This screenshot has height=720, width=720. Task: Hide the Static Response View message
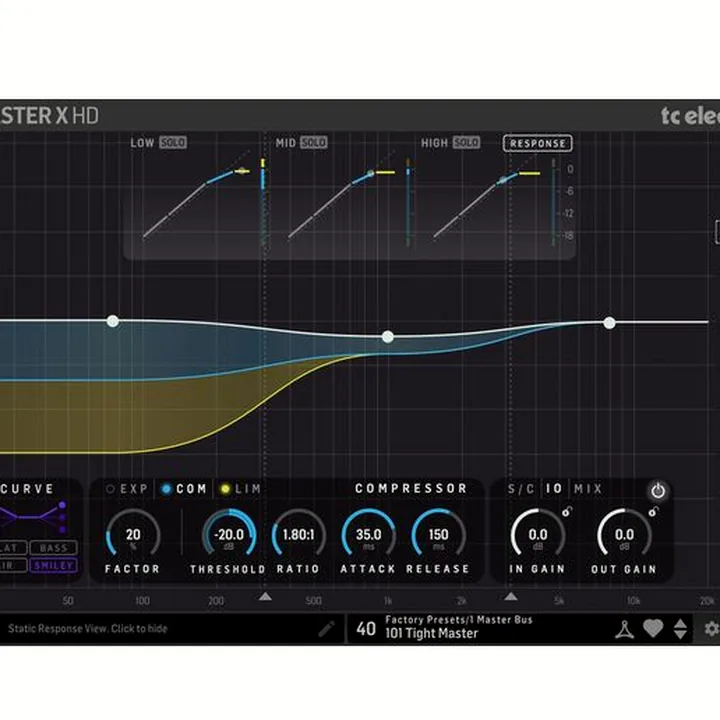[x=88, y=629]
